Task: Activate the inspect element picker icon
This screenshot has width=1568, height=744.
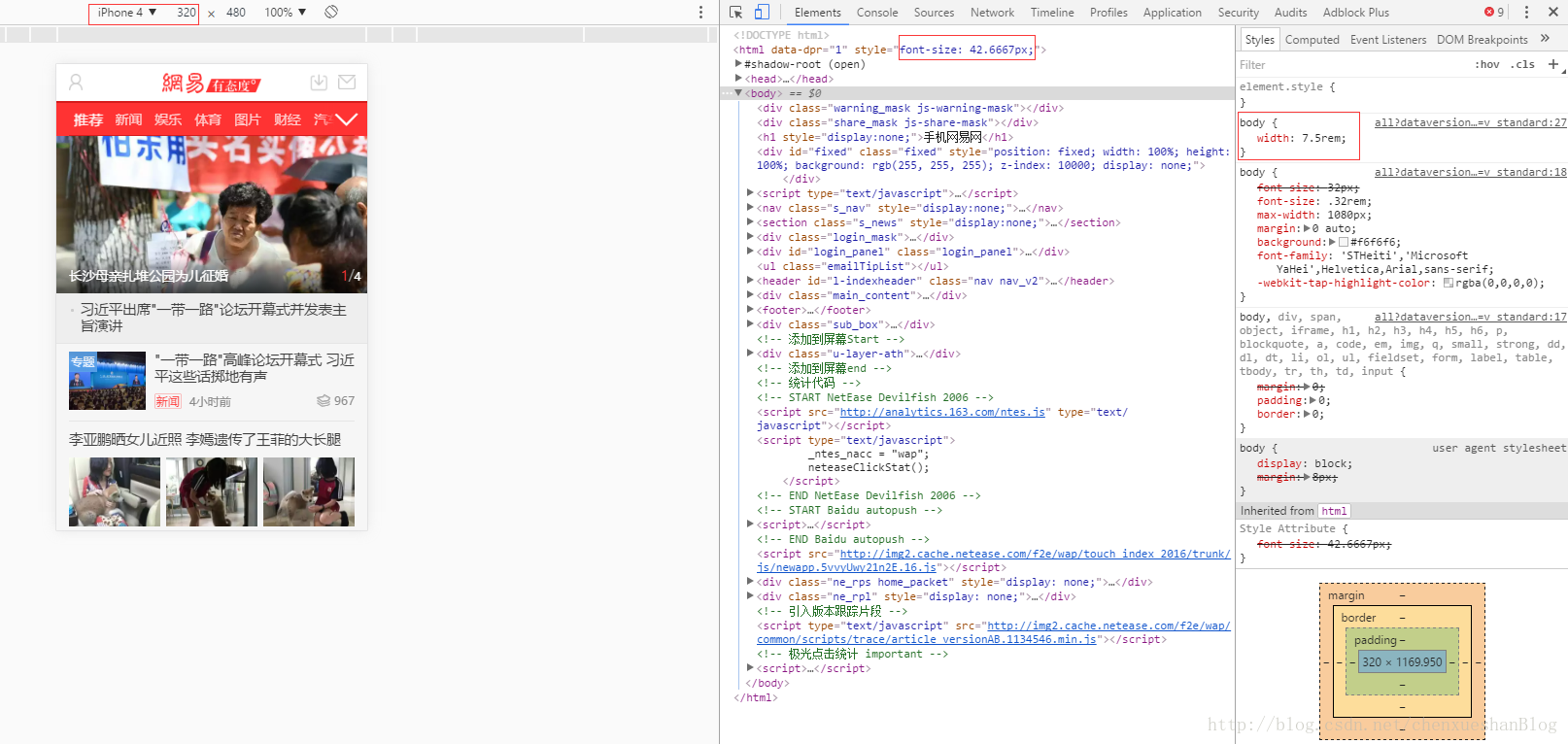Action: coord(735,13)
